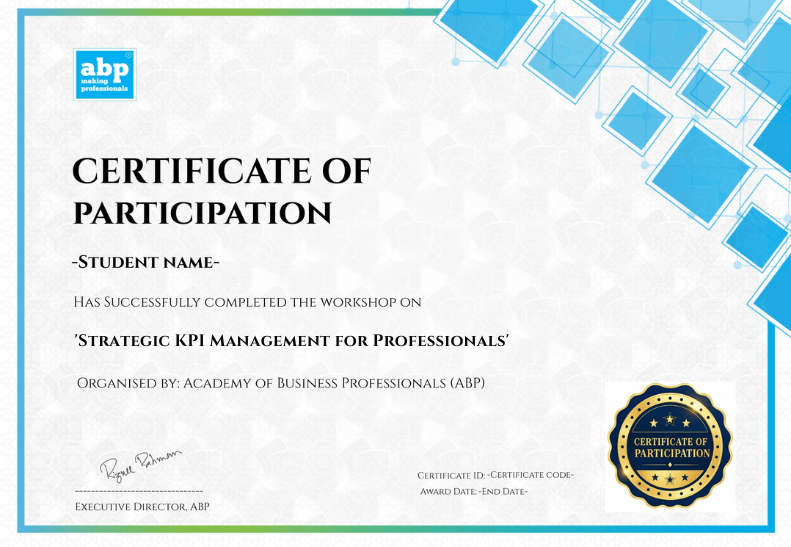Click 'Has Successfully completed the workshop on' text
The width and height of the screenshot is (791, 547).
(248, 302)
